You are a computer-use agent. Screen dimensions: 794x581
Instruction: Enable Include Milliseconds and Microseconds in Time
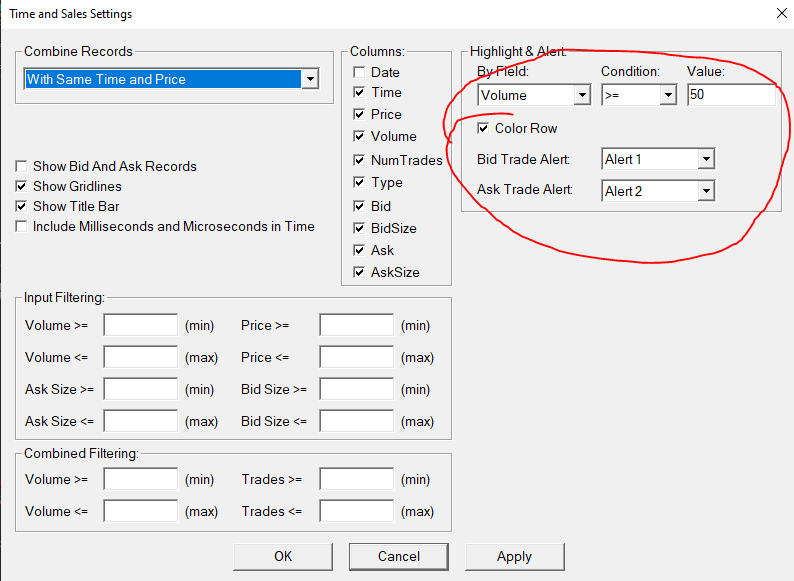coord(21,226)
